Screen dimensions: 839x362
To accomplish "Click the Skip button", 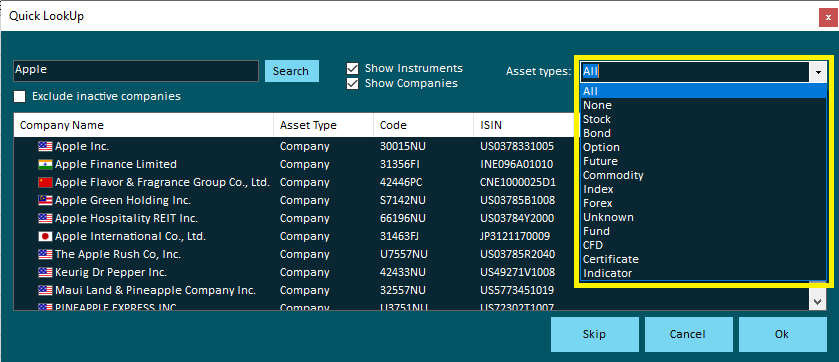I will (594, 334).
